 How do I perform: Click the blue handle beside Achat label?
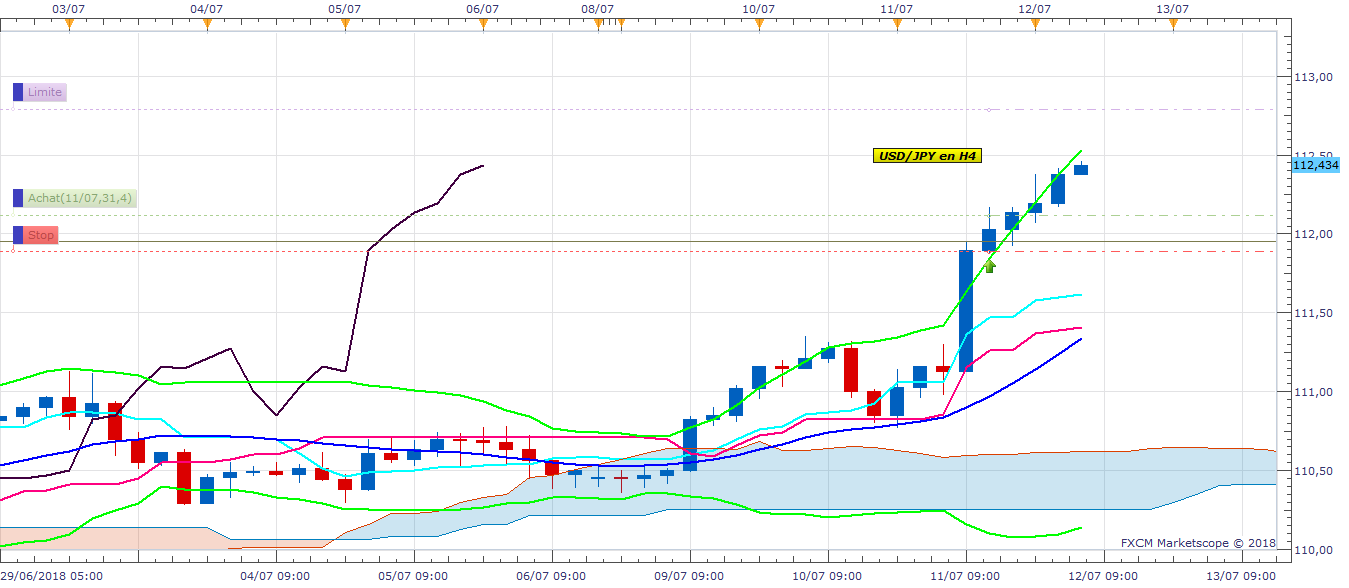18,198
